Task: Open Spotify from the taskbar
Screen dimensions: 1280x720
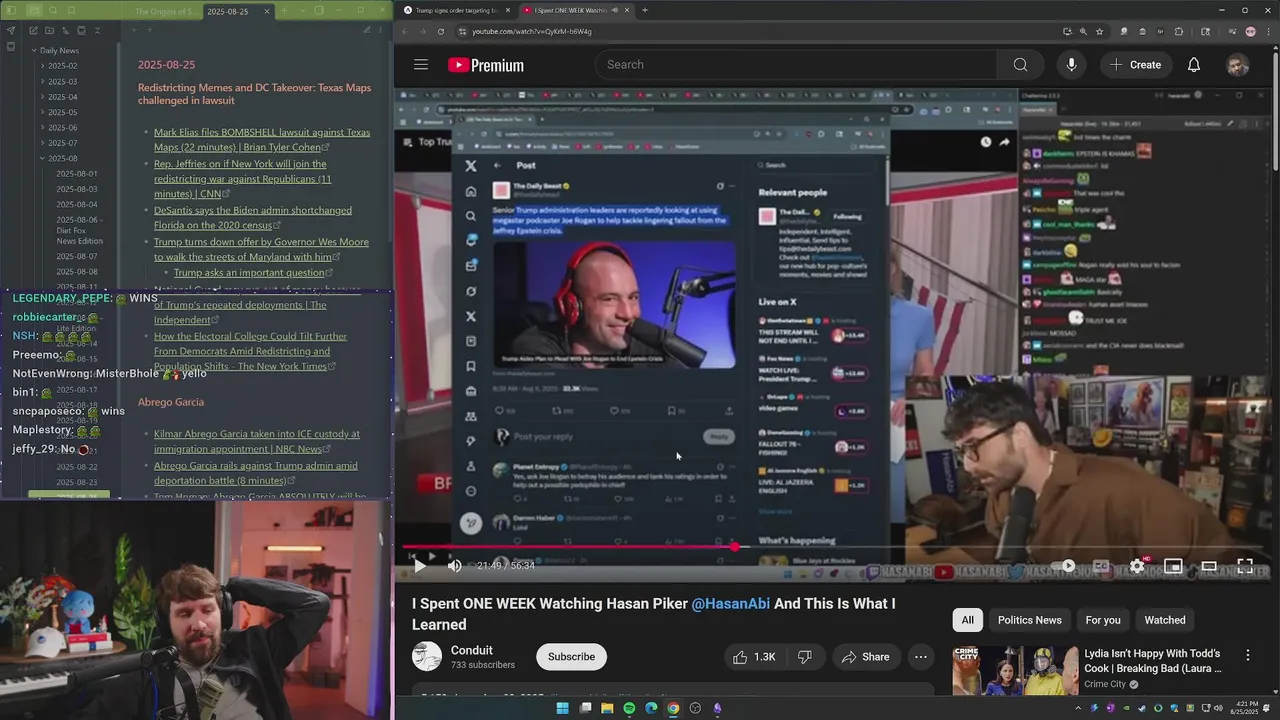Action: [x=629, y=708]
